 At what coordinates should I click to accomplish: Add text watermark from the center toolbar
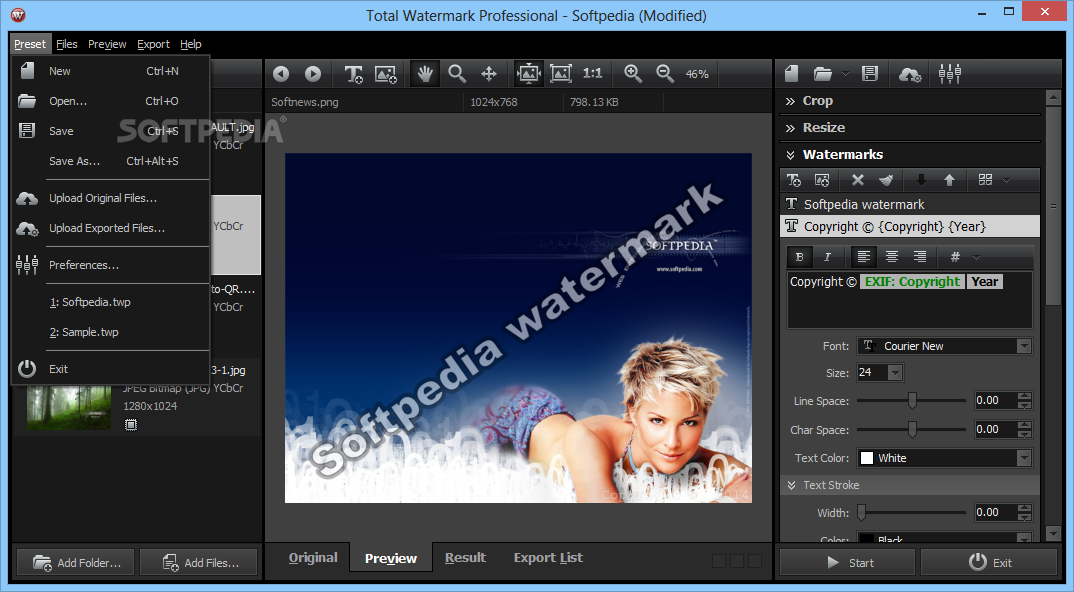pos(353,73)
